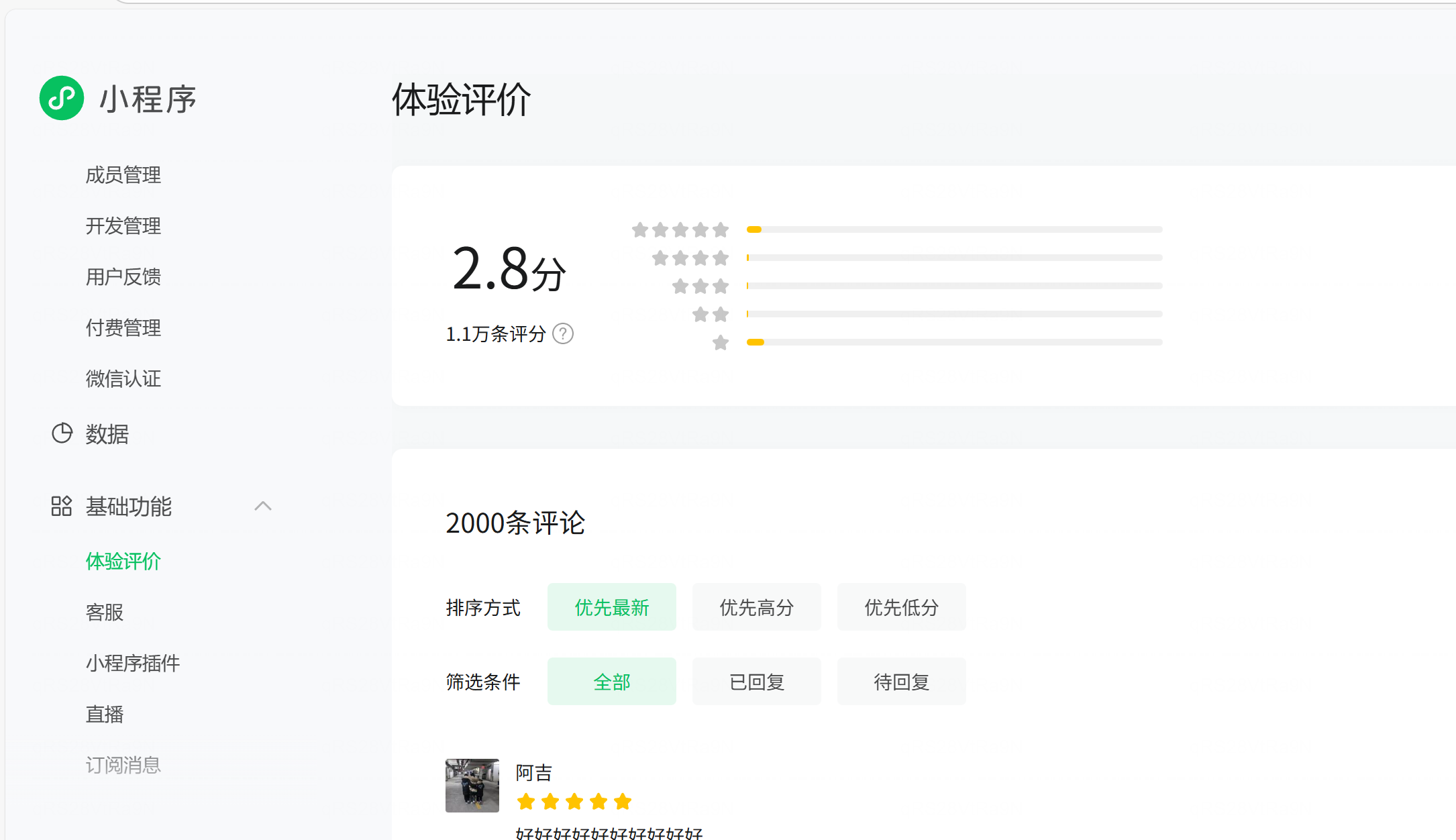Open the 成员管理 menu item
The height and width of the screenshot is (840, 1456).
(123, 174)
